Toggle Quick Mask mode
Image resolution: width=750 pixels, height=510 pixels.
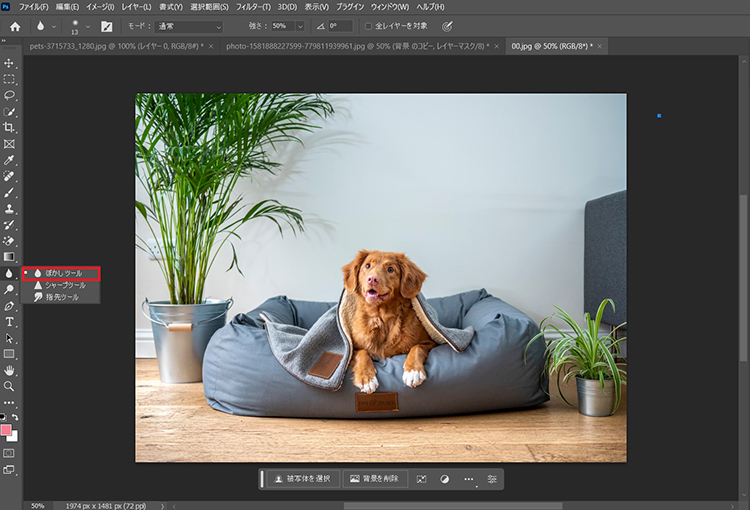[x=9, y=453]
